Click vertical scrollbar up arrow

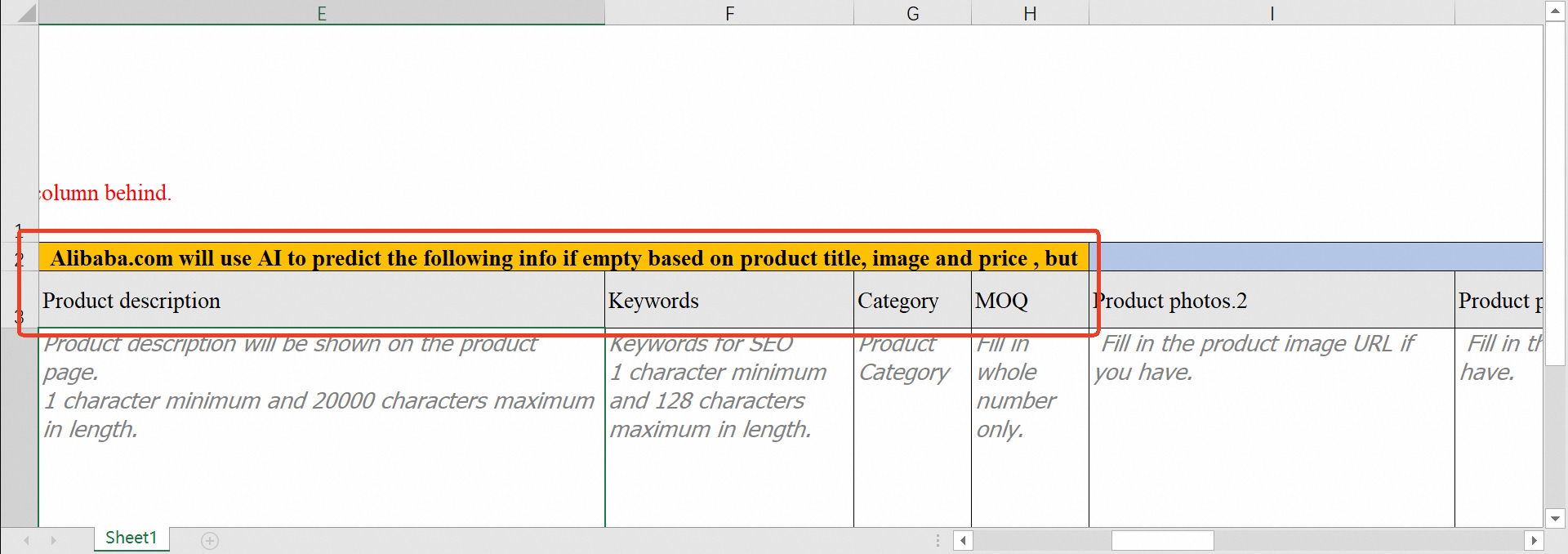click(1555, 11)
